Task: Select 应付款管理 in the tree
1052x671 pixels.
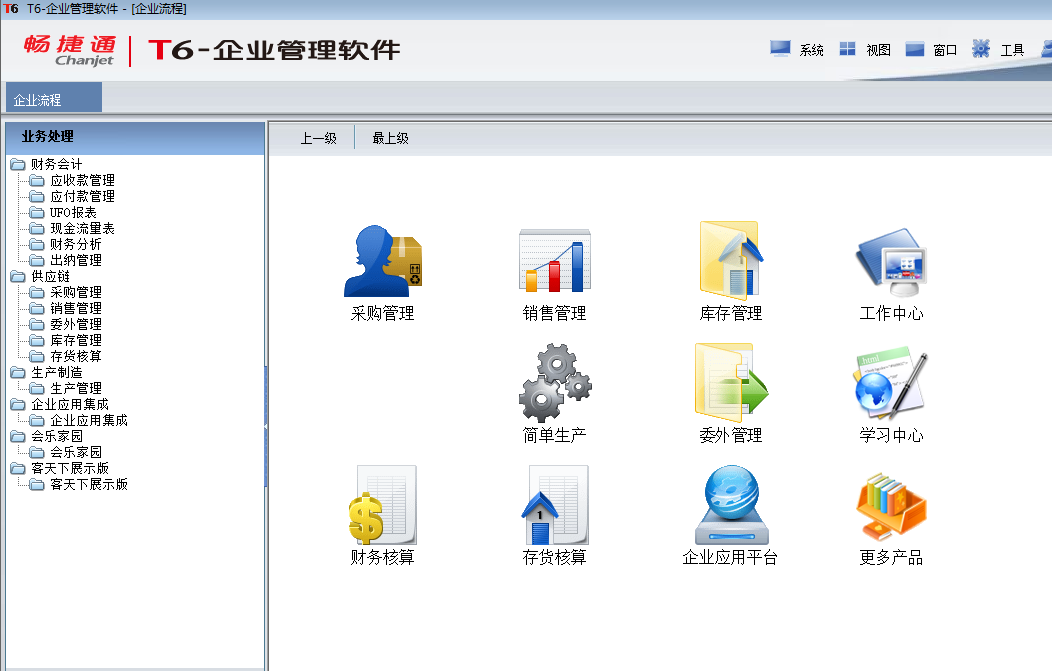Action: coord(83,197)
